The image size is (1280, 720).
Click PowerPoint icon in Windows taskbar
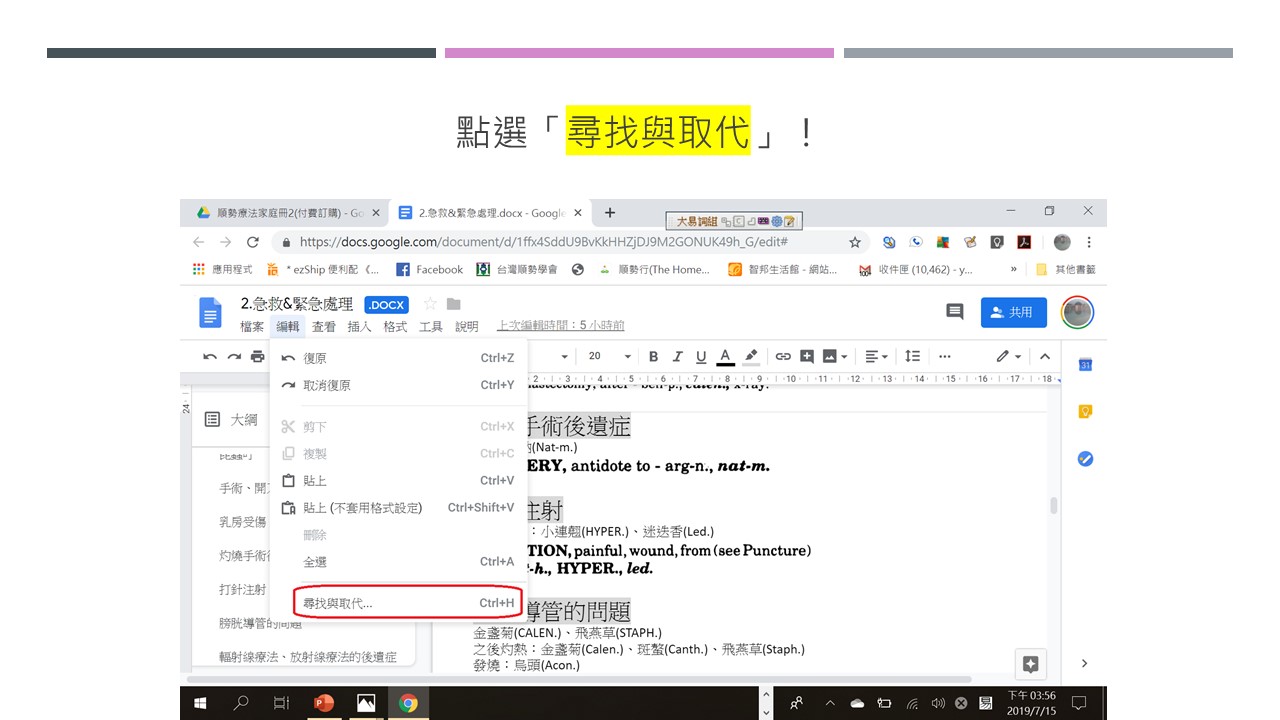click(x=324, y=703)
